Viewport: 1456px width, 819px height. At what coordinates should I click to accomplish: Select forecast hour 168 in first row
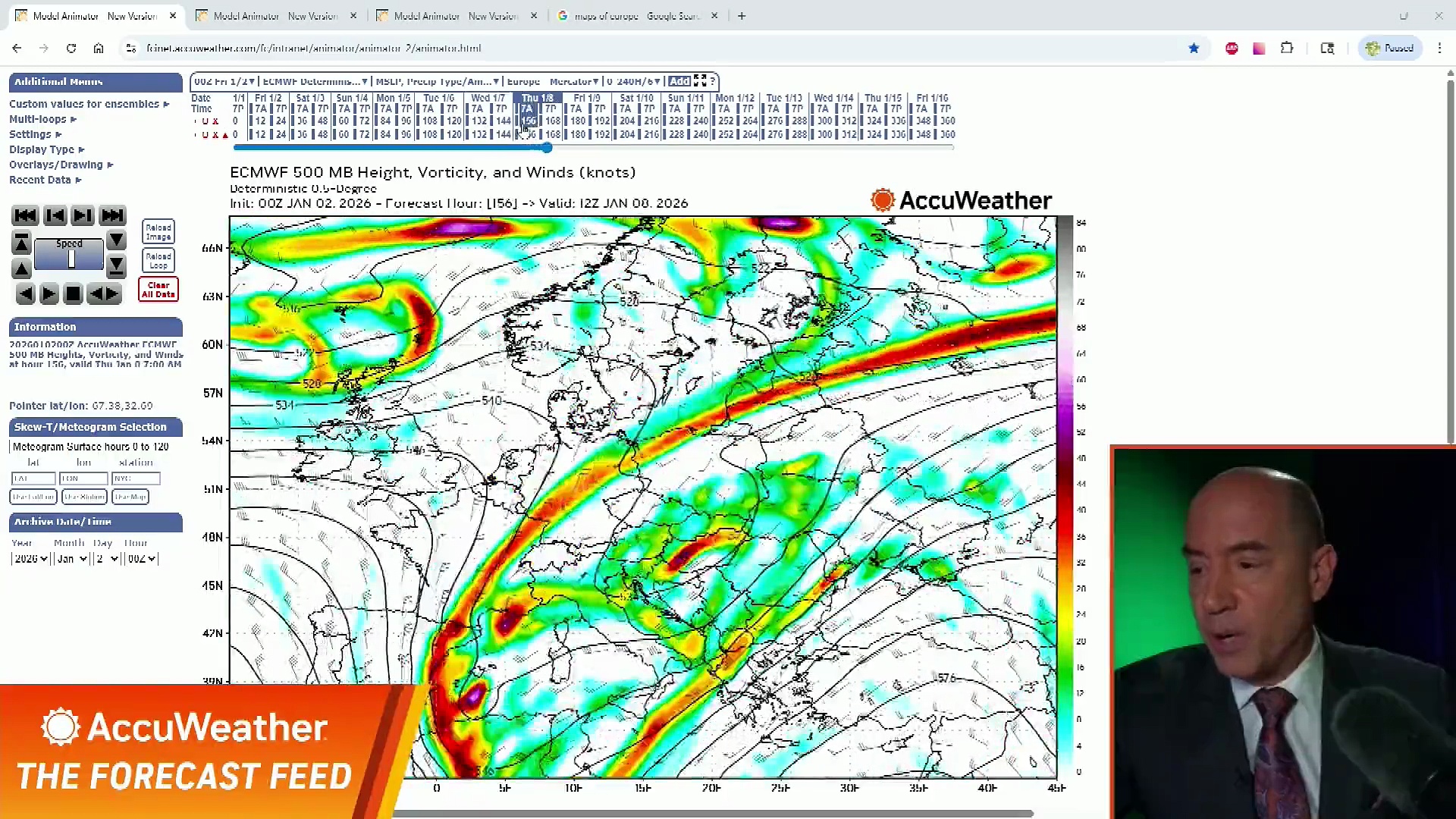coord(553,121)
